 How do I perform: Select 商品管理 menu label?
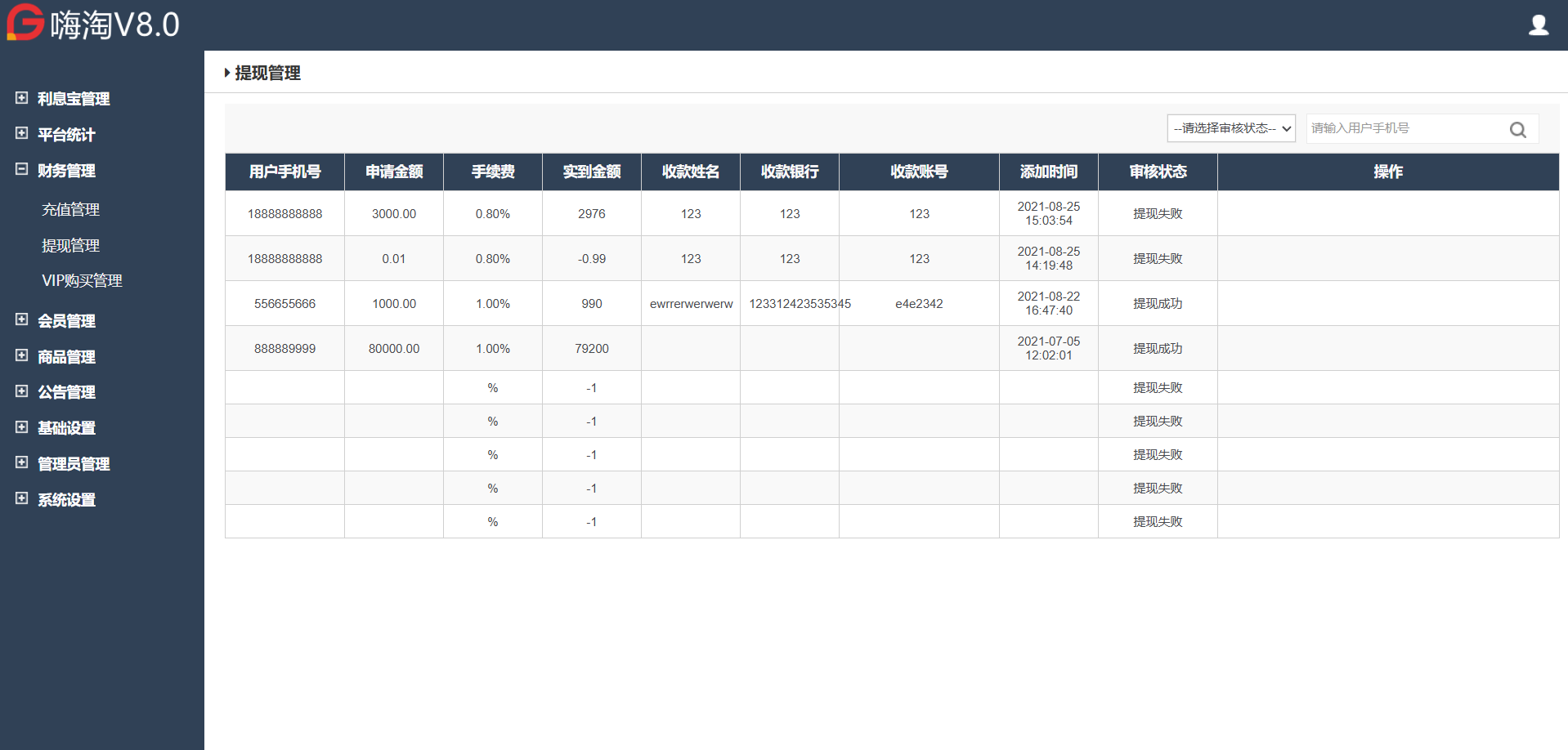coord(66,357)
